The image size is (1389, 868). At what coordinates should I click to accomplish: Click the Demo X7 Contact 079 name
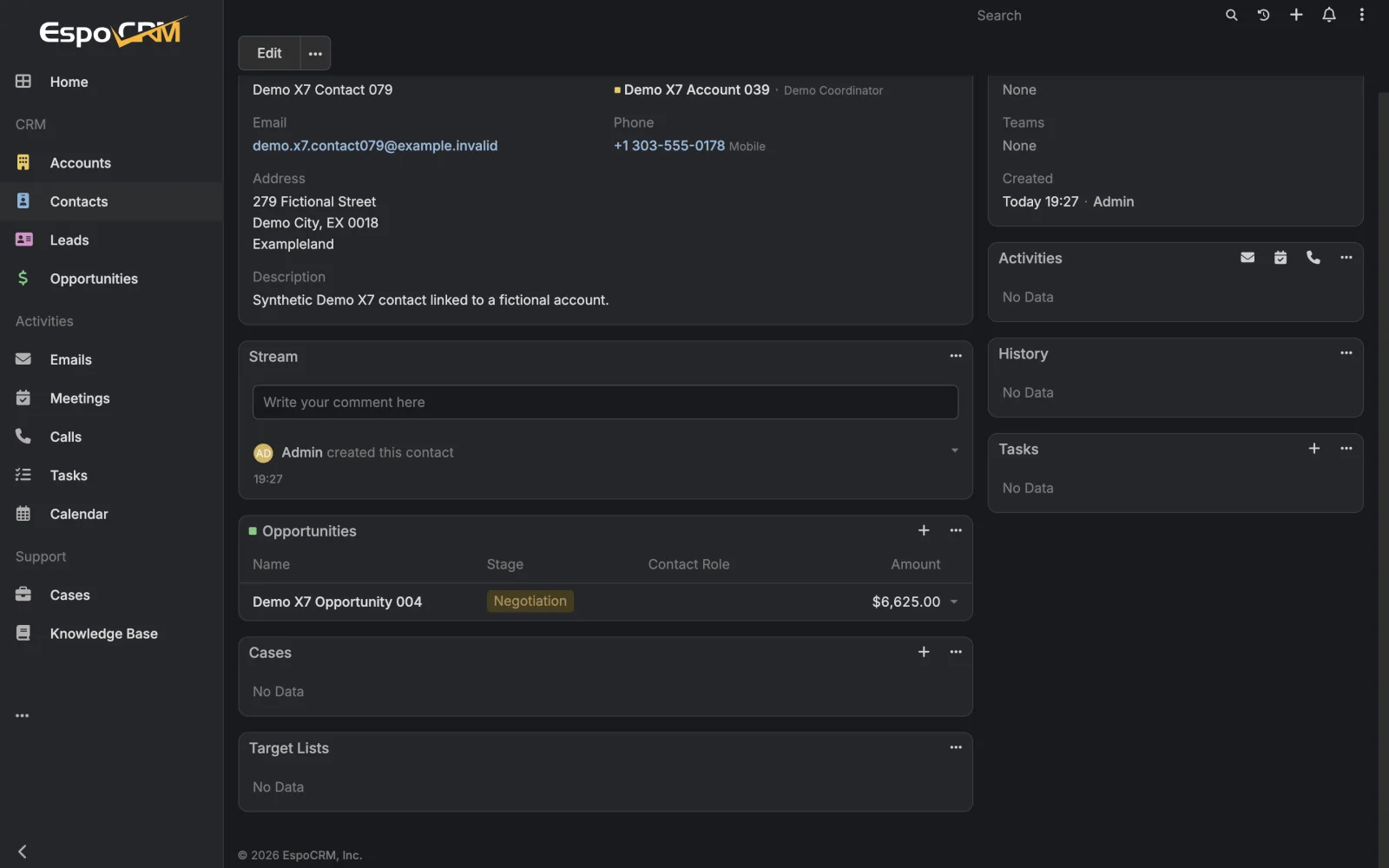pos(322,89)
